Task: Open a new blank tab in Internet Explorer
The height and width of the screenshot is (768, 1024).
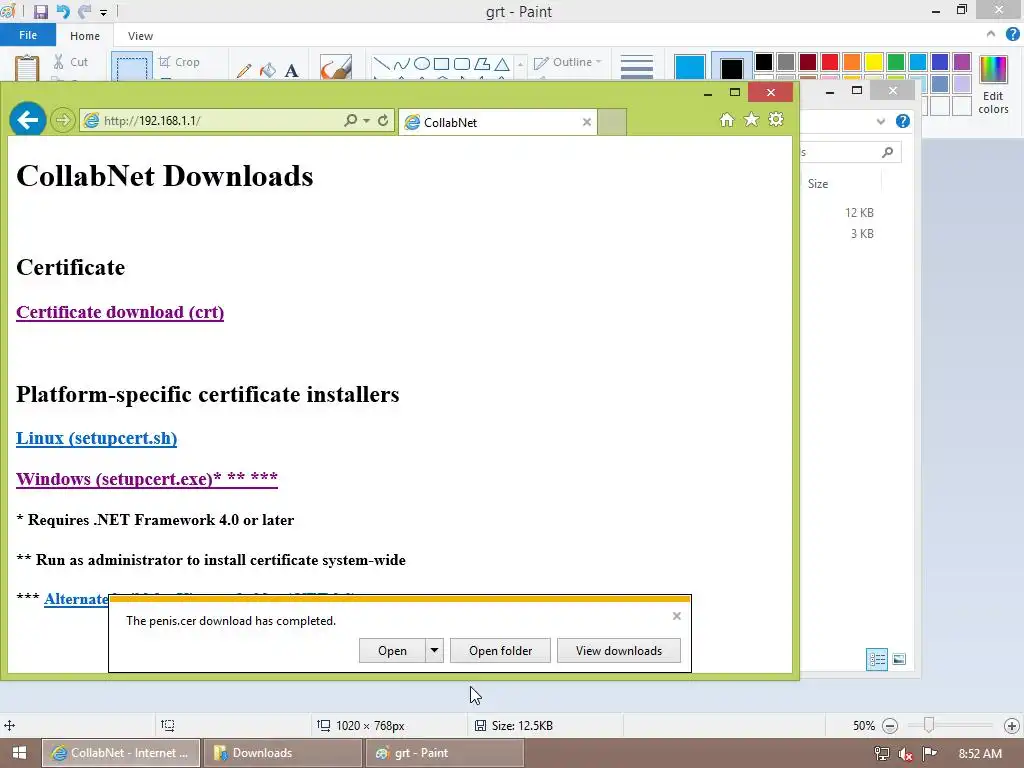Action: (612, 122)
